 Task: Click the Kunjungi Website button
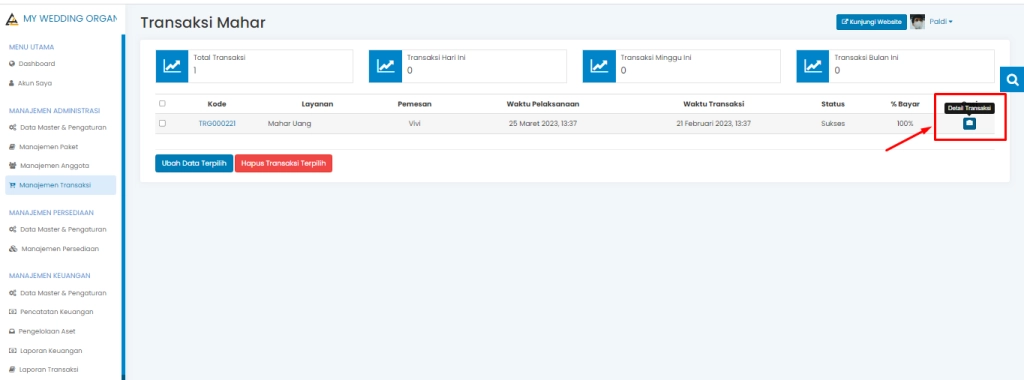click(871, 22)
